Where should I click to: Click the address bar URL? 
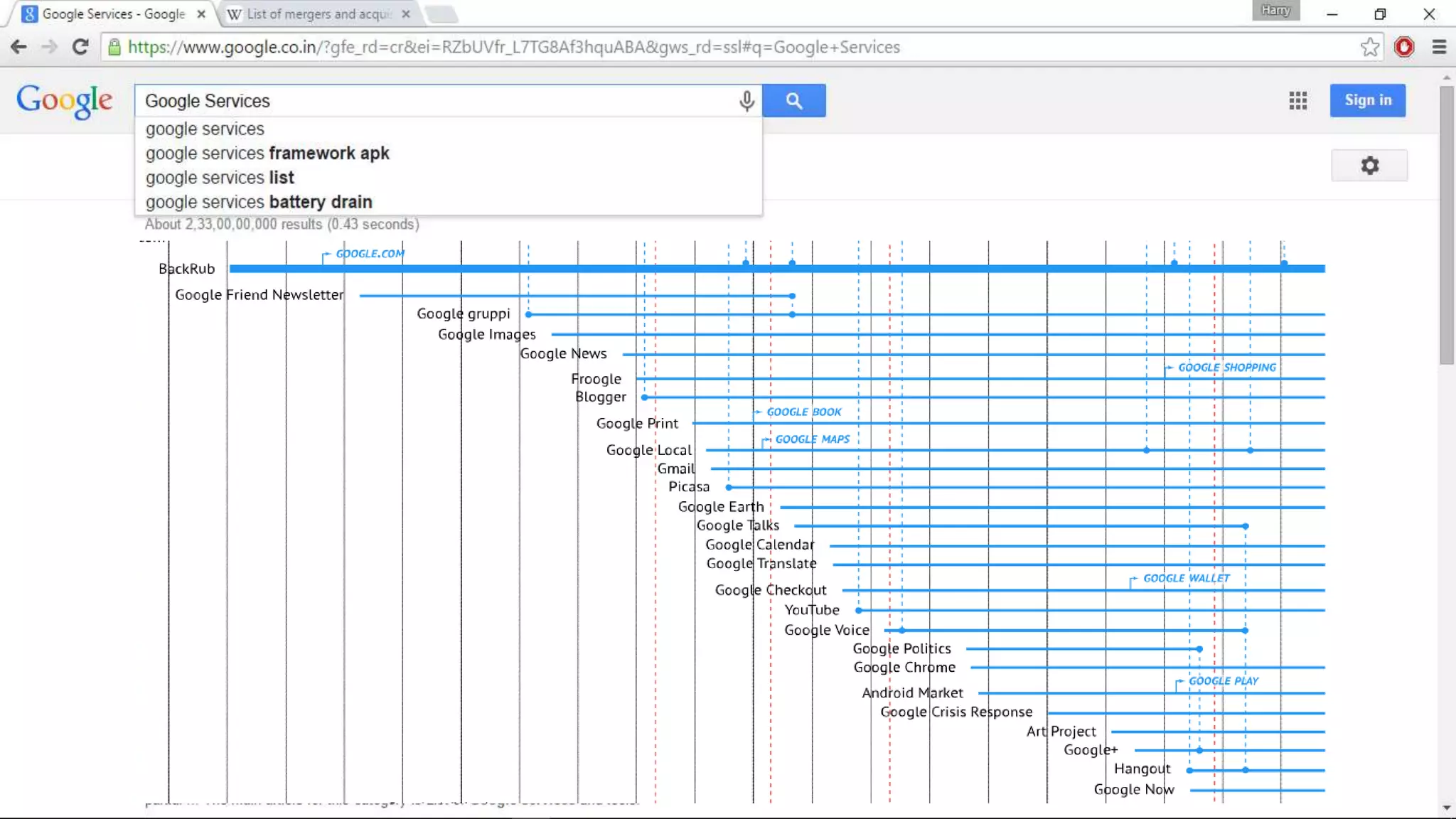(x=513, y=48)
